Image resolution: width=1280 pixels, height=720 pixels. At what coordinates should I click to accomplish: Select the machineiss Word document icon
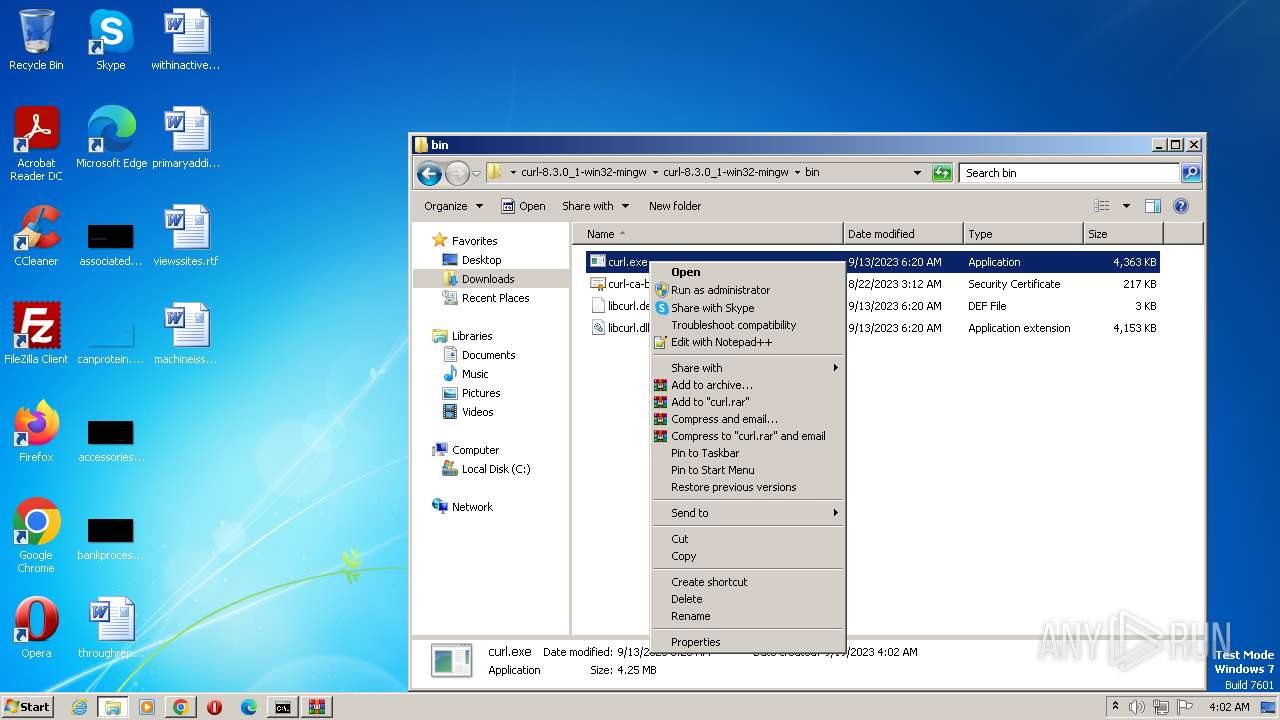pos(186,334)
